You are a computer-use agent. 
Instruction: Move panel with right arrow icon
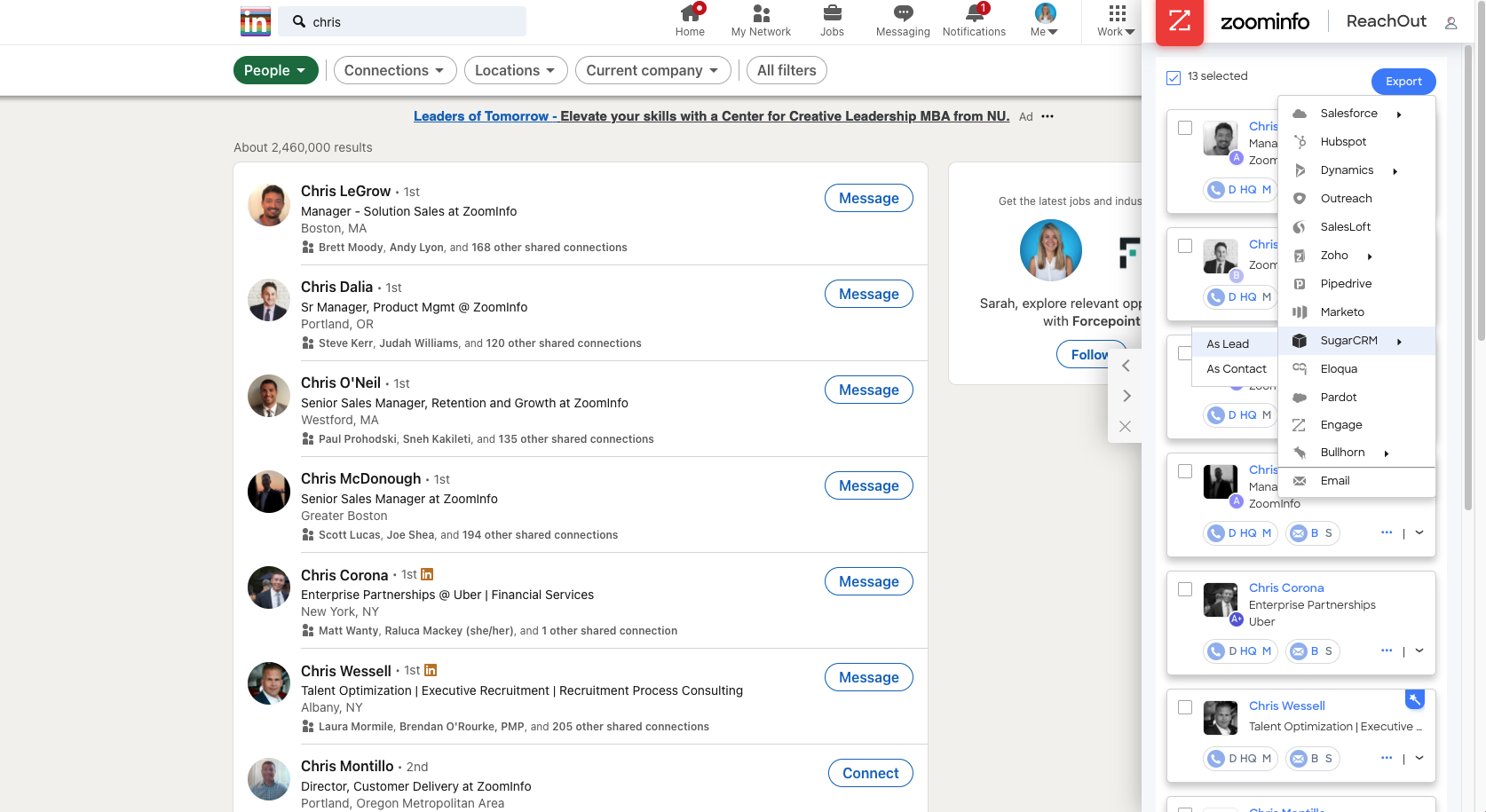pos(1126,396)
